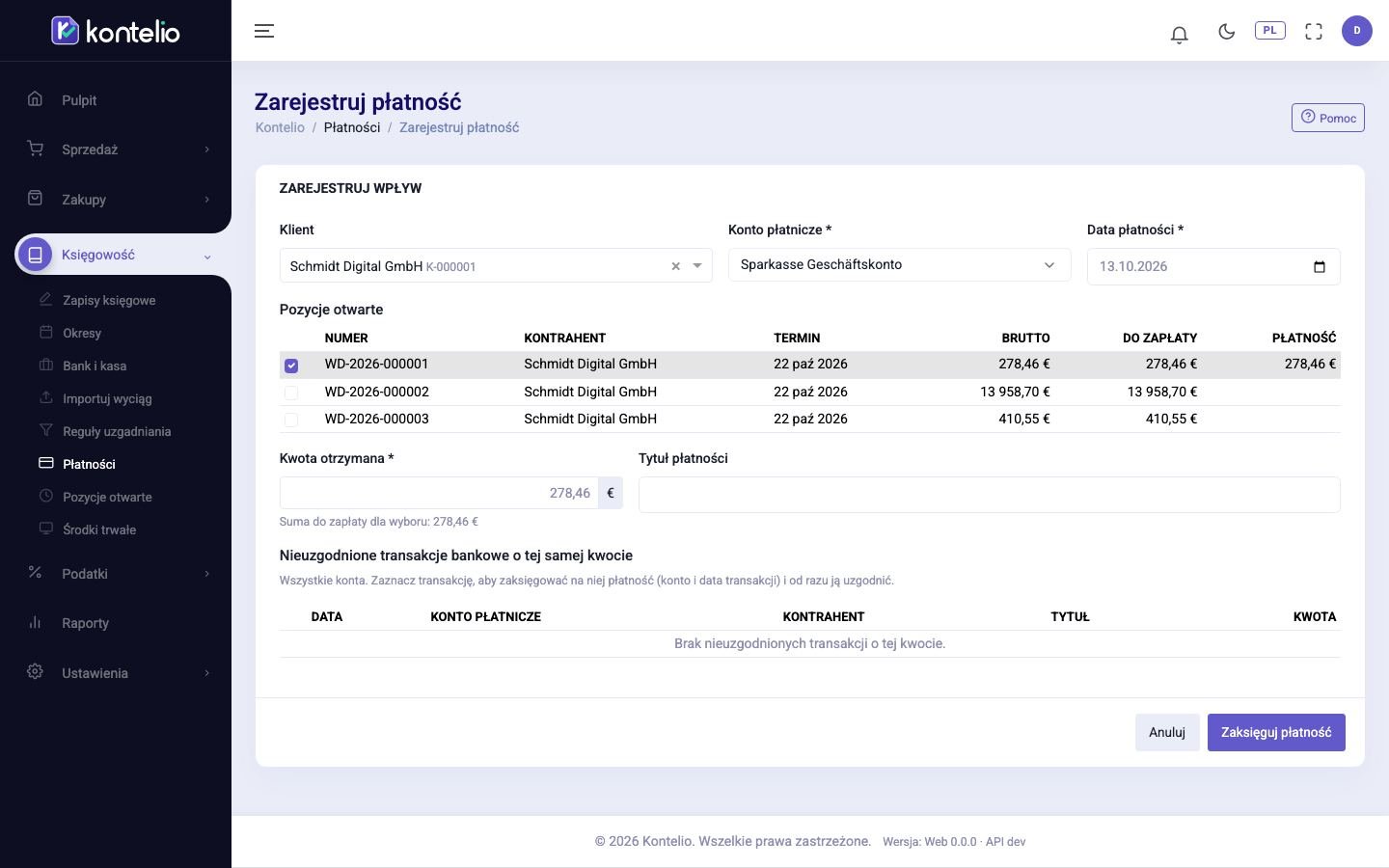Image resolution: width=1389 pixels, height=868 pixels.
Task: Check invoice WD-2026-000003
Action: [x=291, y=420]
